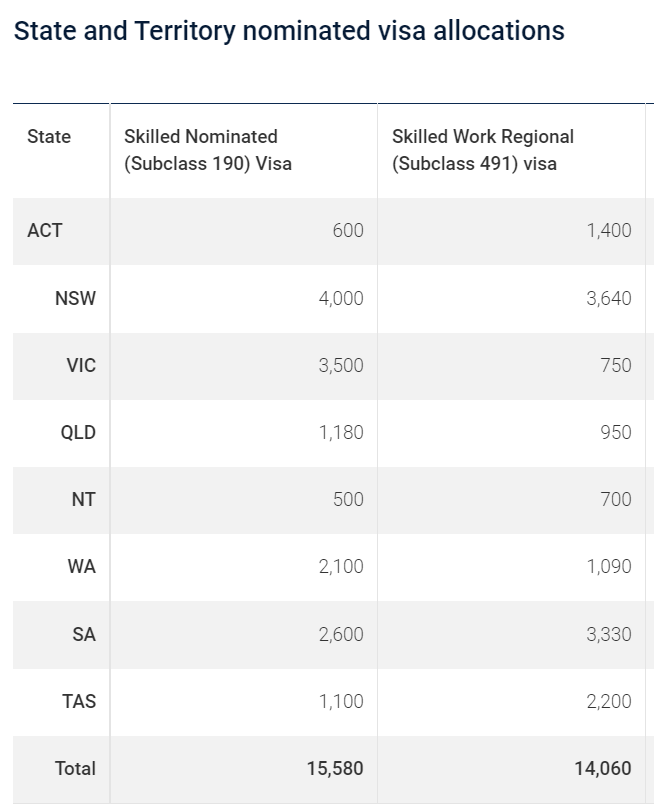The height and width of the screenshot is (811, 654).
Task: Select the 14,060 total for Subclass 491
Action: tap(603, 768)
